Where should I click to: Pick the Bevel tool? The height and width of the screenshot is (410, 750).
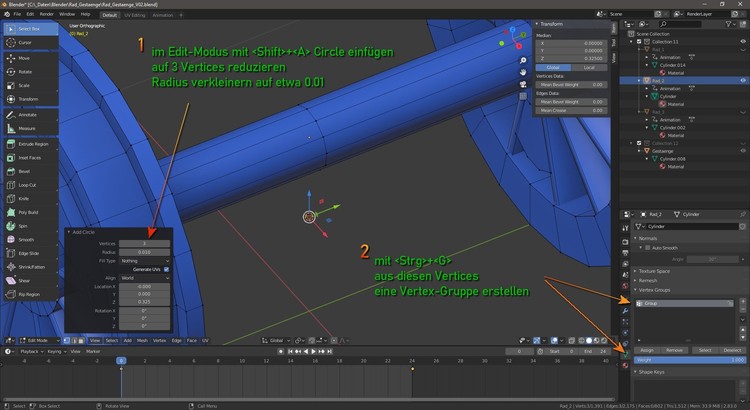pos(25,171)
